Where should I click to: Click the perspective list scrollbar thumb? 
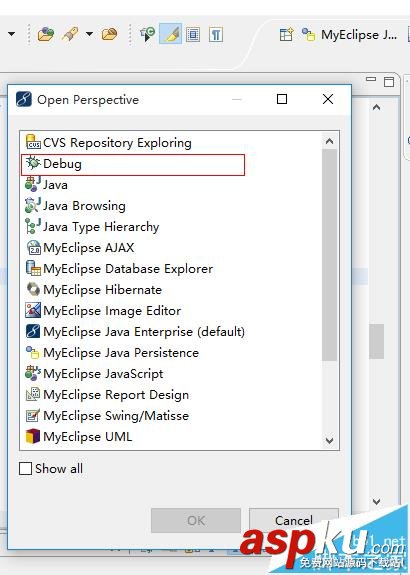[x=329, y=255]
